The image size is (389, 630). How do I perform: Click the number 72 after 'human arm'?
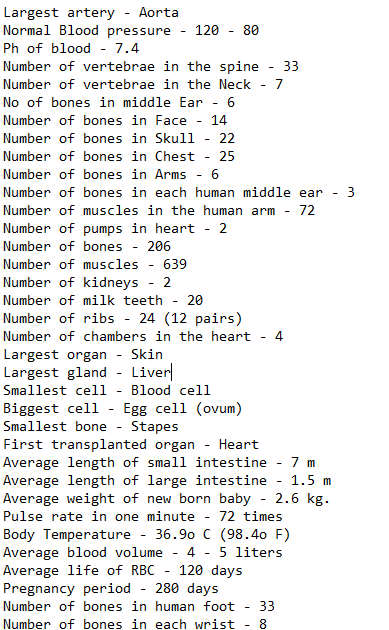(x=307, y=210)
